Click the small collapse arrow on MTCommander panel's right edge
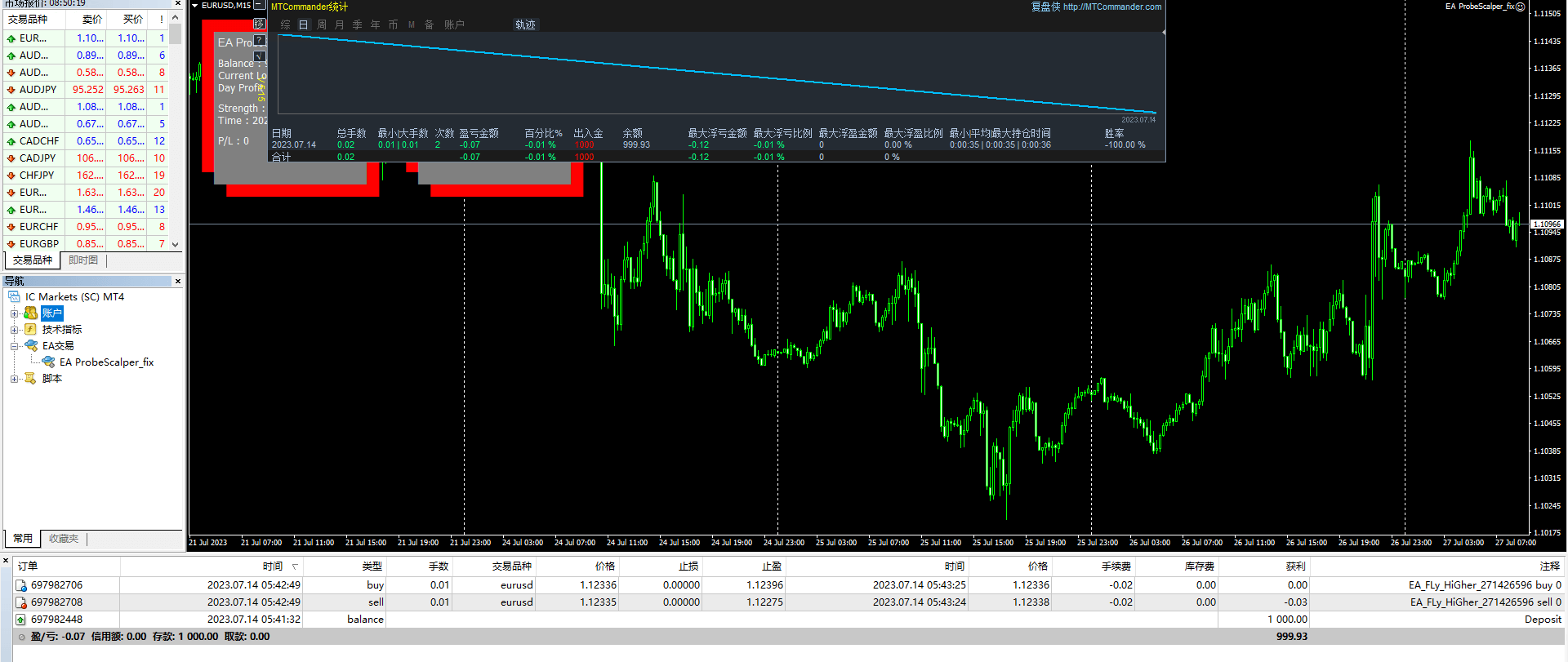This screenshot has width=1568, height=662. point(1162,33)
